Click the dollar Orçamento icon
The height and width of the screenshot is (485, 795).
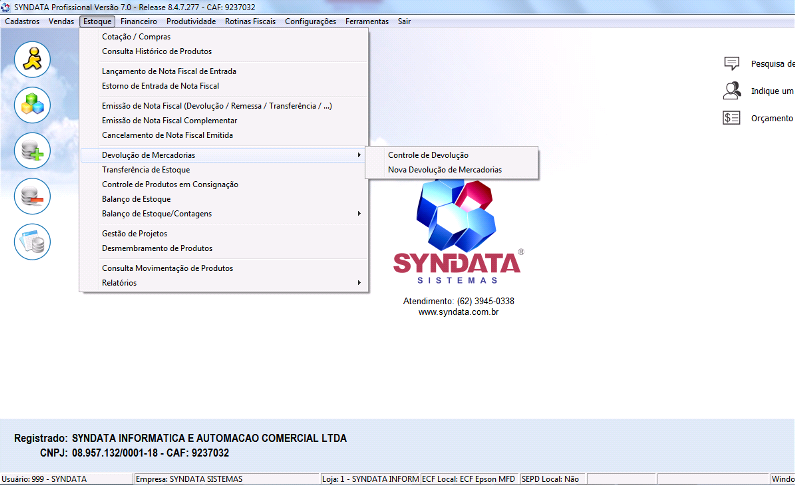[x=731, y=118]
